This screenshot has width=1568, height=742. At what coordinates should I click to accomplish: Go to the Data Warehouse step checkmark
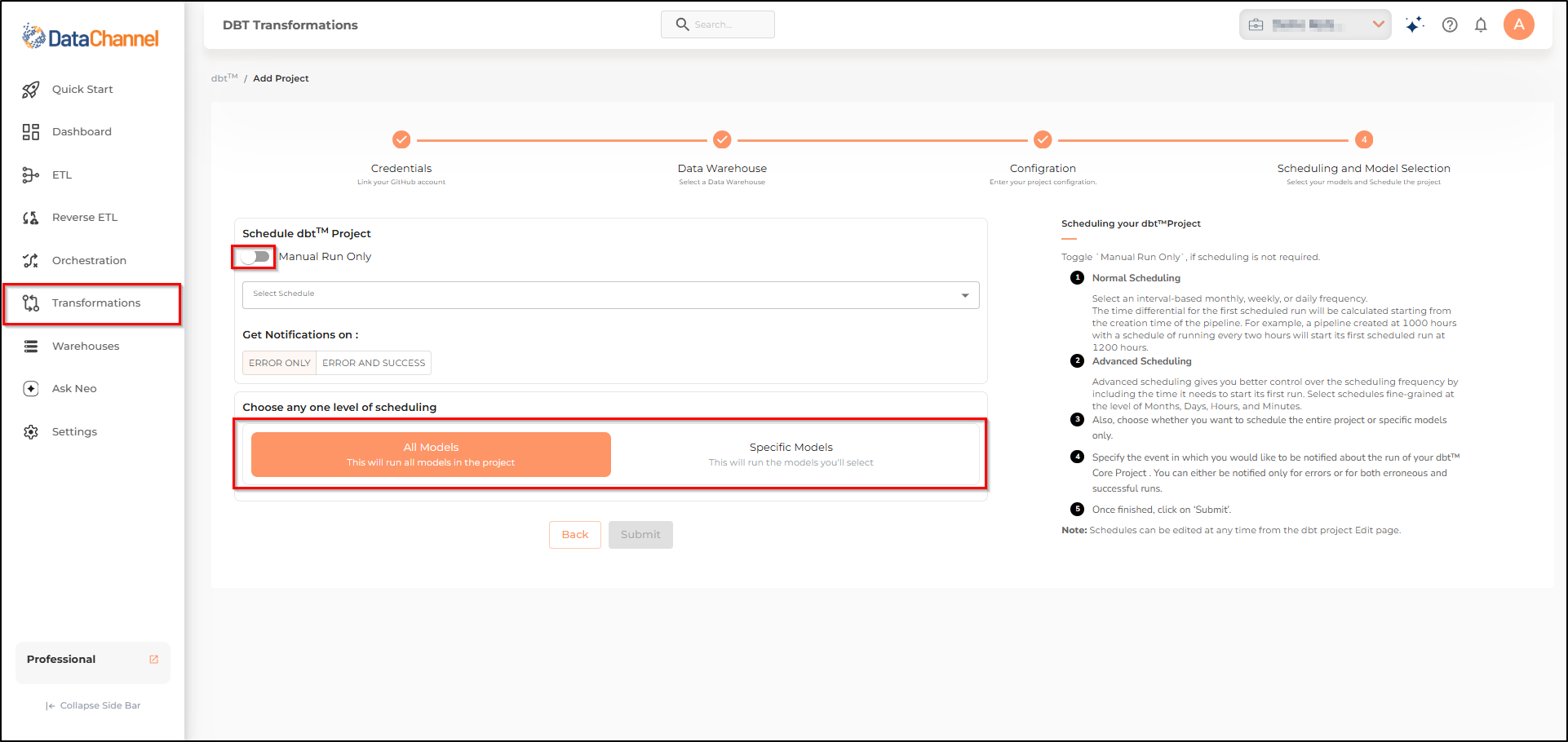[x=722, y=139]
